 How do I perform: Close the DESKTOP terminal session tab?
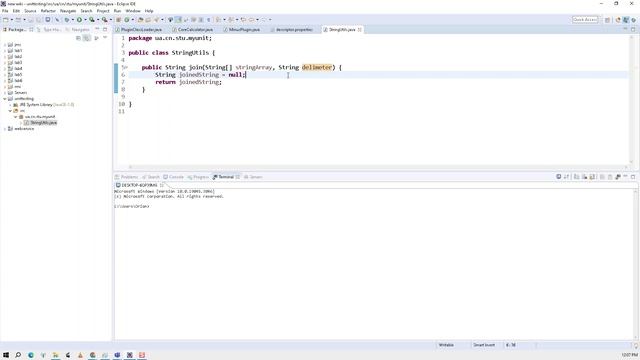click(161, 185)
